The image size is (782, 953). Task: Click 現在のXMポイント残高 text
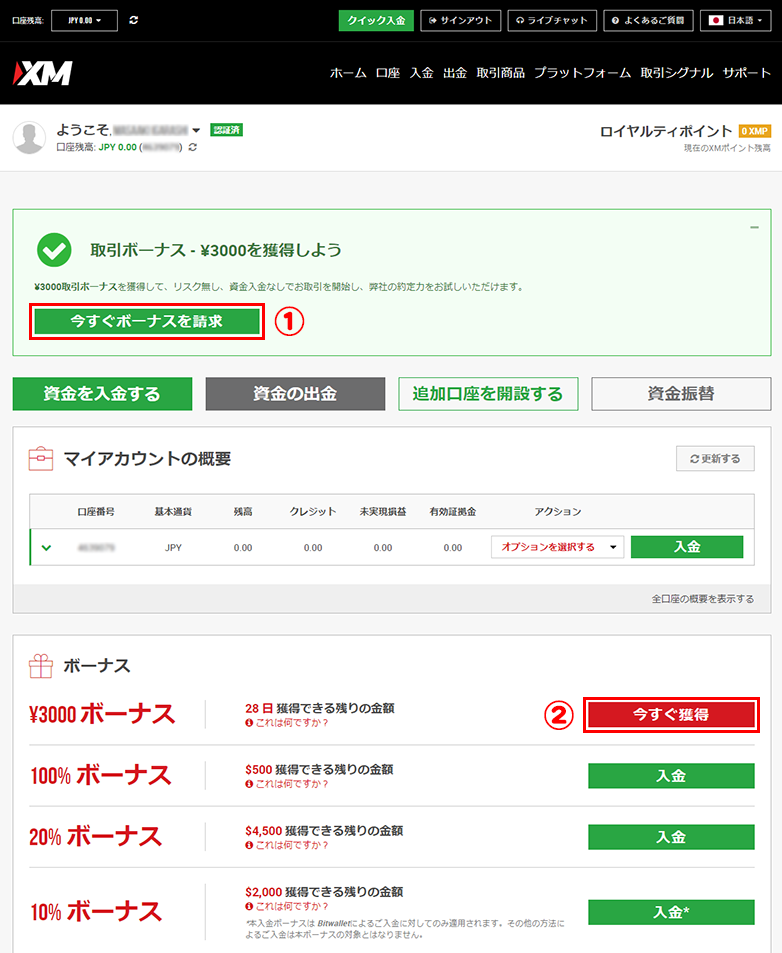point(727,148)
